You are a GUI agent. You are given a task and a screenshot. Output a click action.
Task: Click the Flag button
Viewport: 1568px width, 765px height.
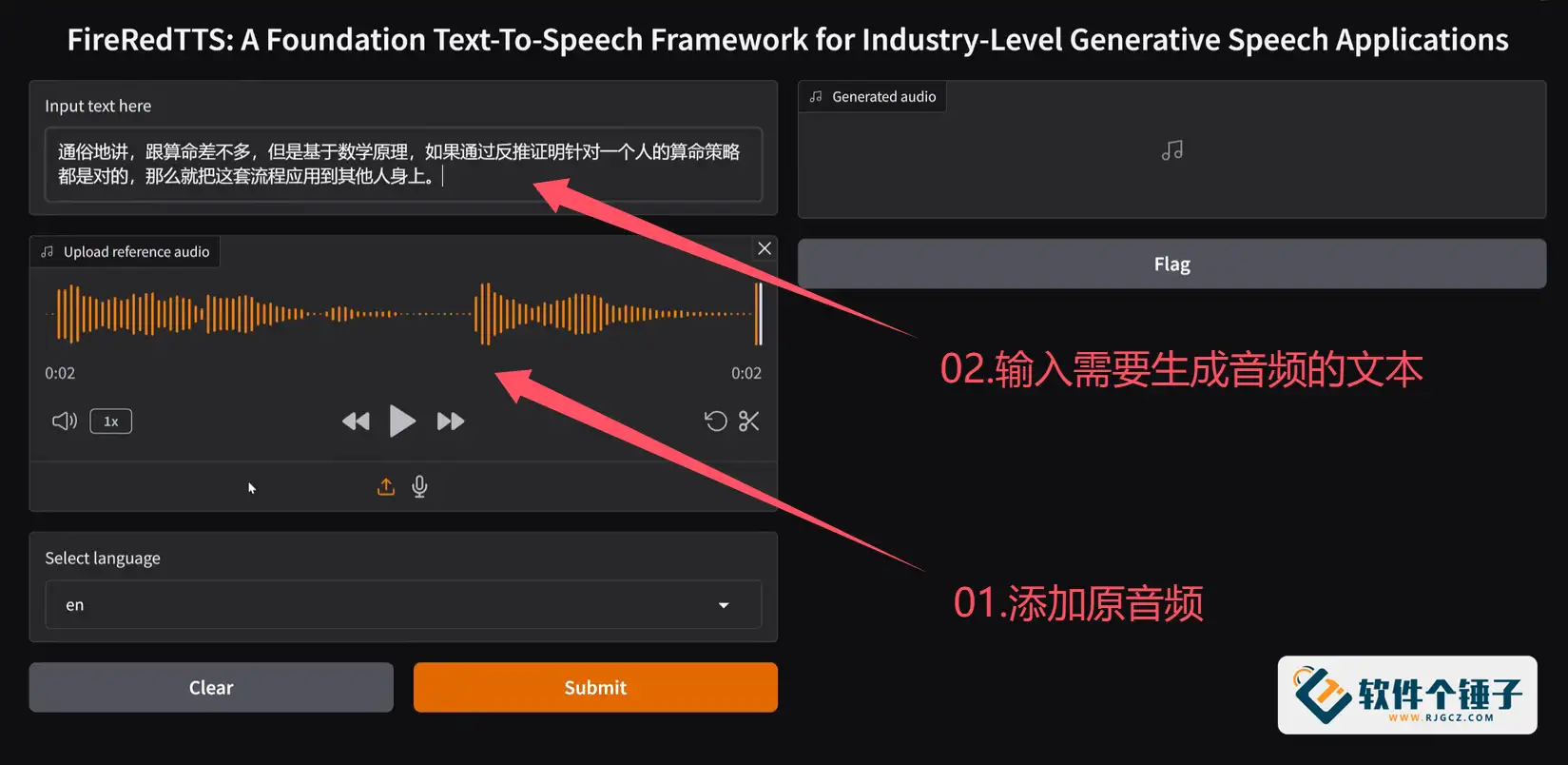1171,264
